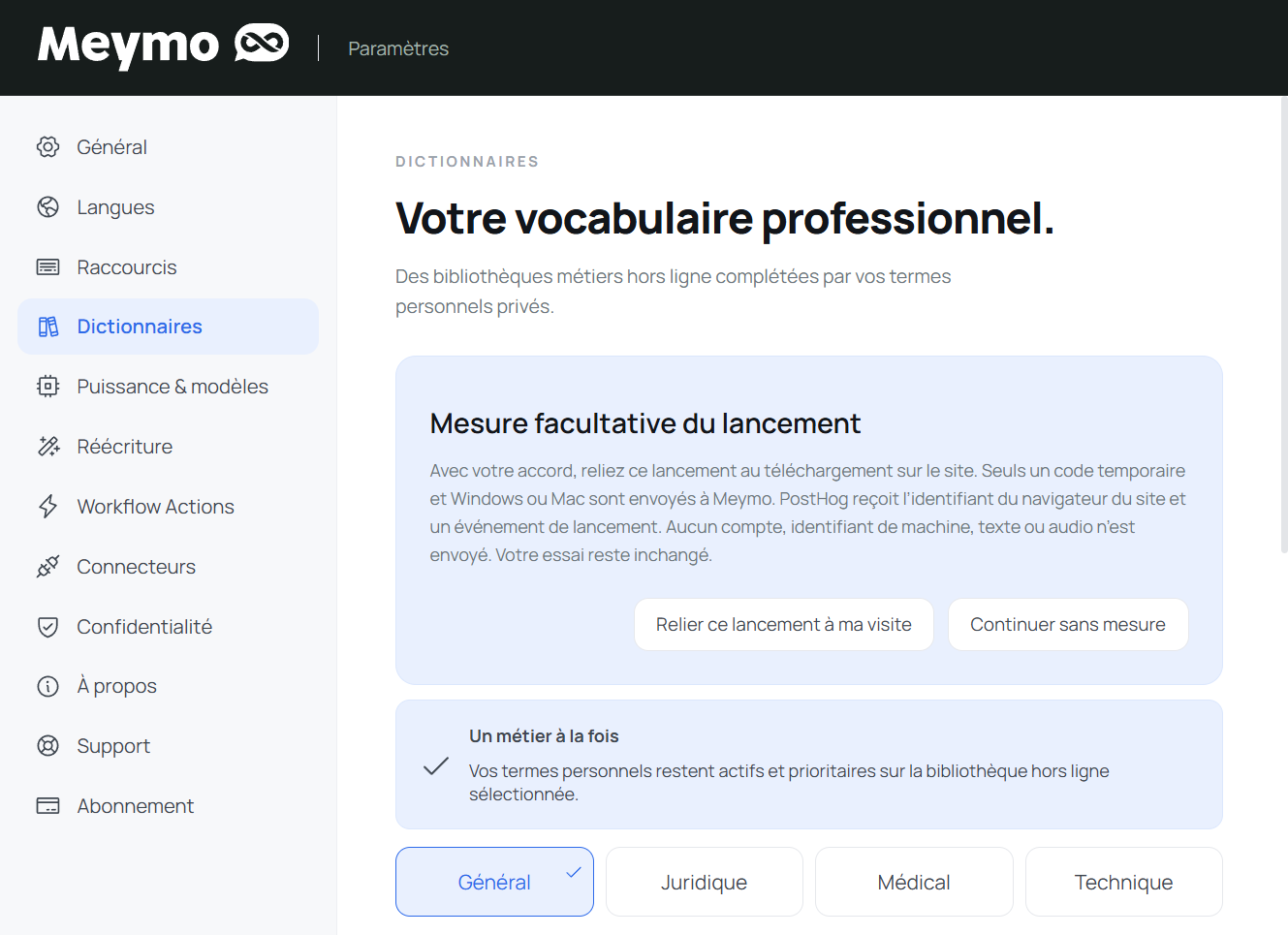
Task: Open the Support section
Action: click(x=168, y=746)
